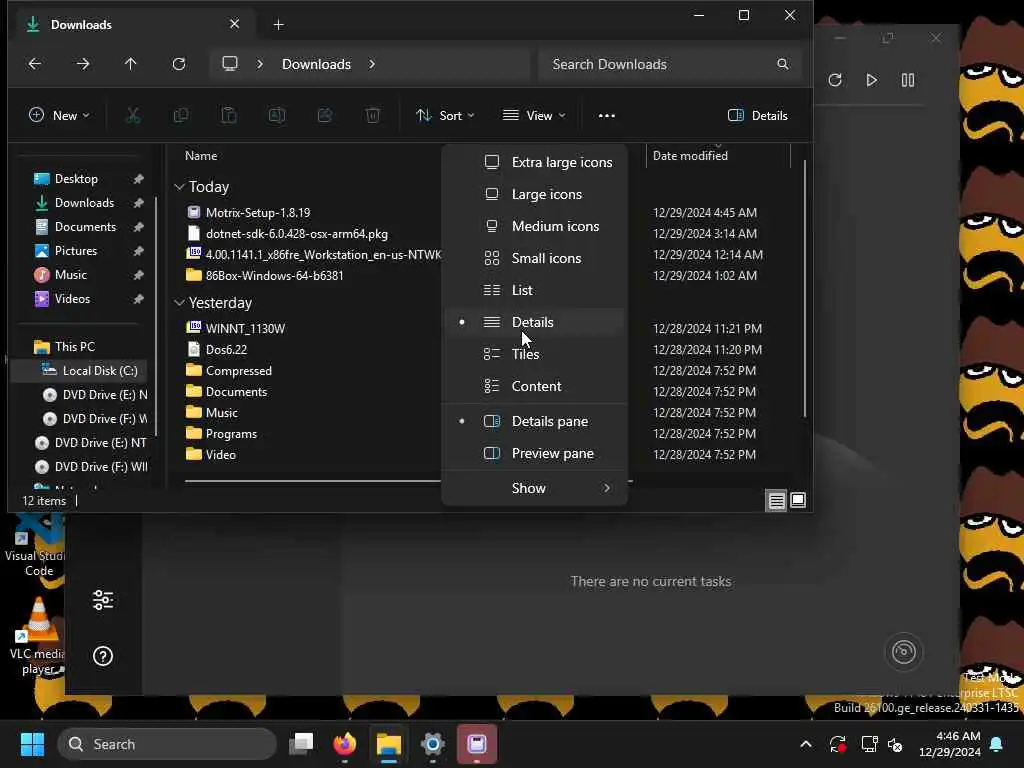Screen dimensions: 1024x768
Task: Open Motrix help question icon
Action: click(103, 656)
